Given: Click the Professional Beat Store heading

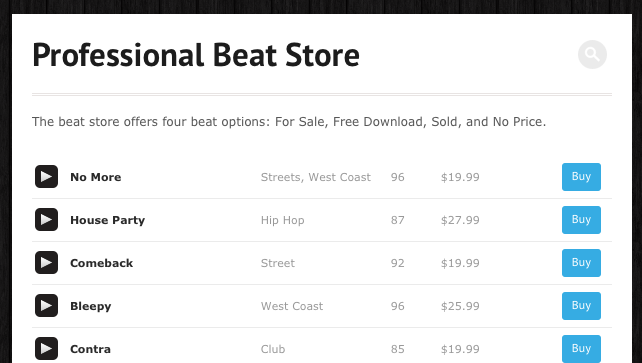Looking at the screenshot, I should pos(196,54).
